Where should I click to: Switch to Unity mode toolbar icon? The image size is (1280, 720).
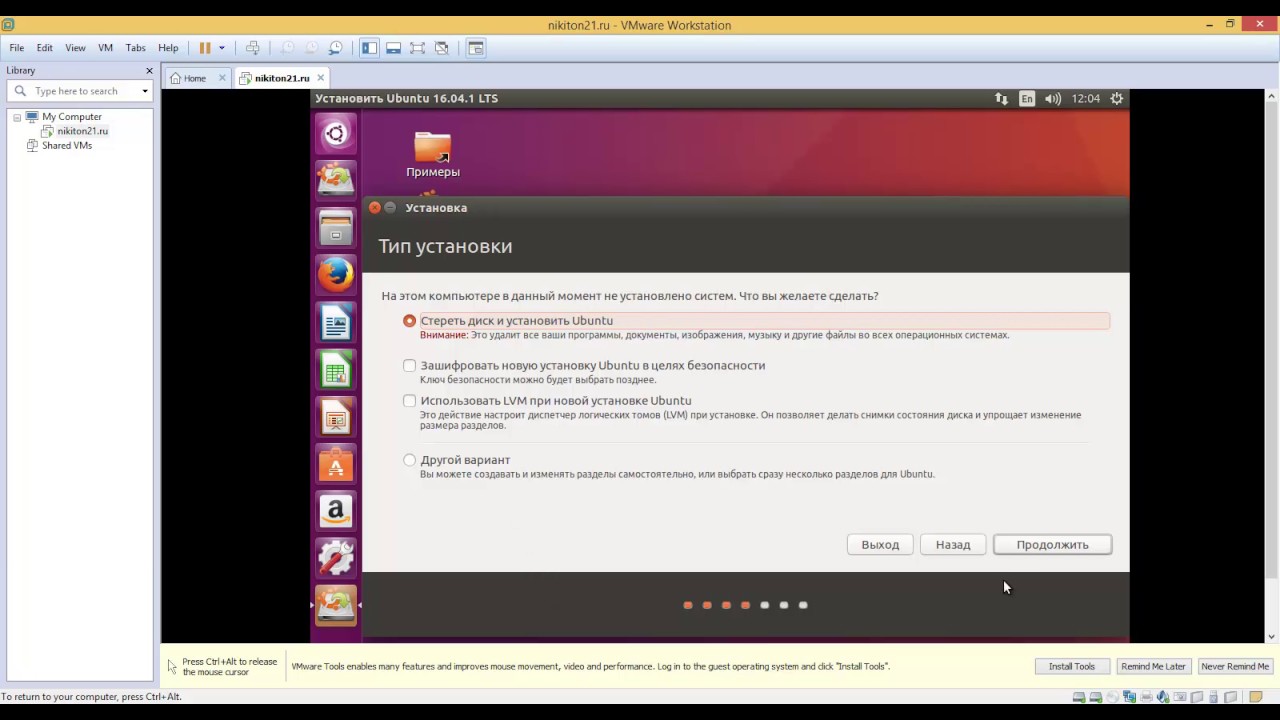coord(442,48)
